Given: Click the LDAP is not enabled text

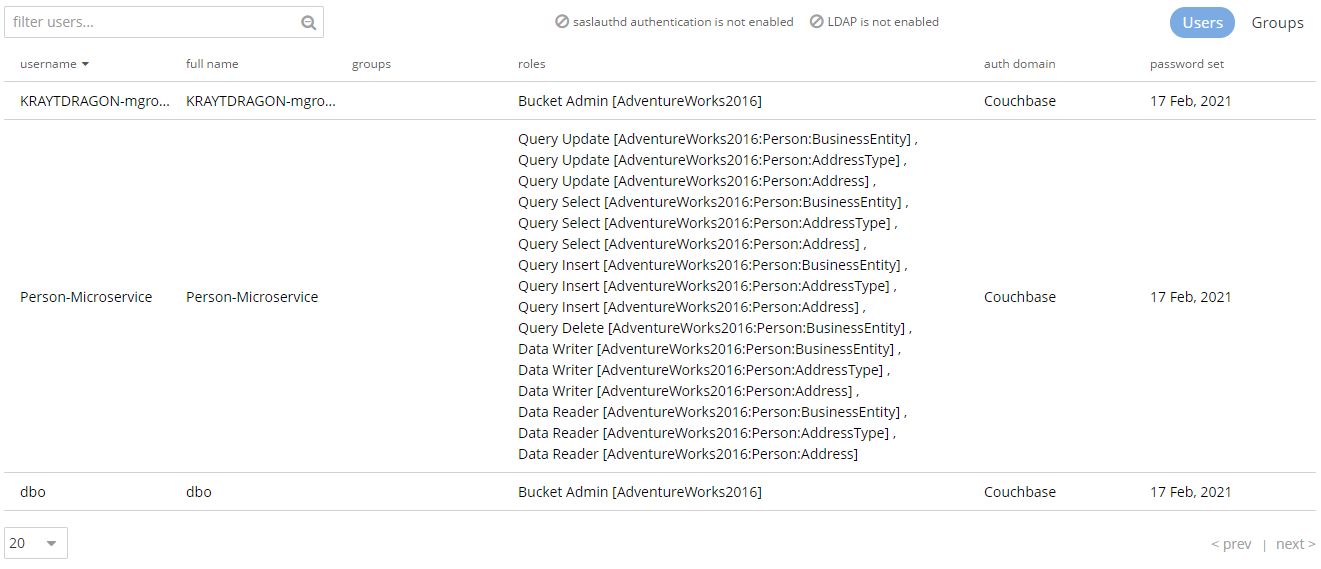Looking at the screenshot, I should (883, 22).
